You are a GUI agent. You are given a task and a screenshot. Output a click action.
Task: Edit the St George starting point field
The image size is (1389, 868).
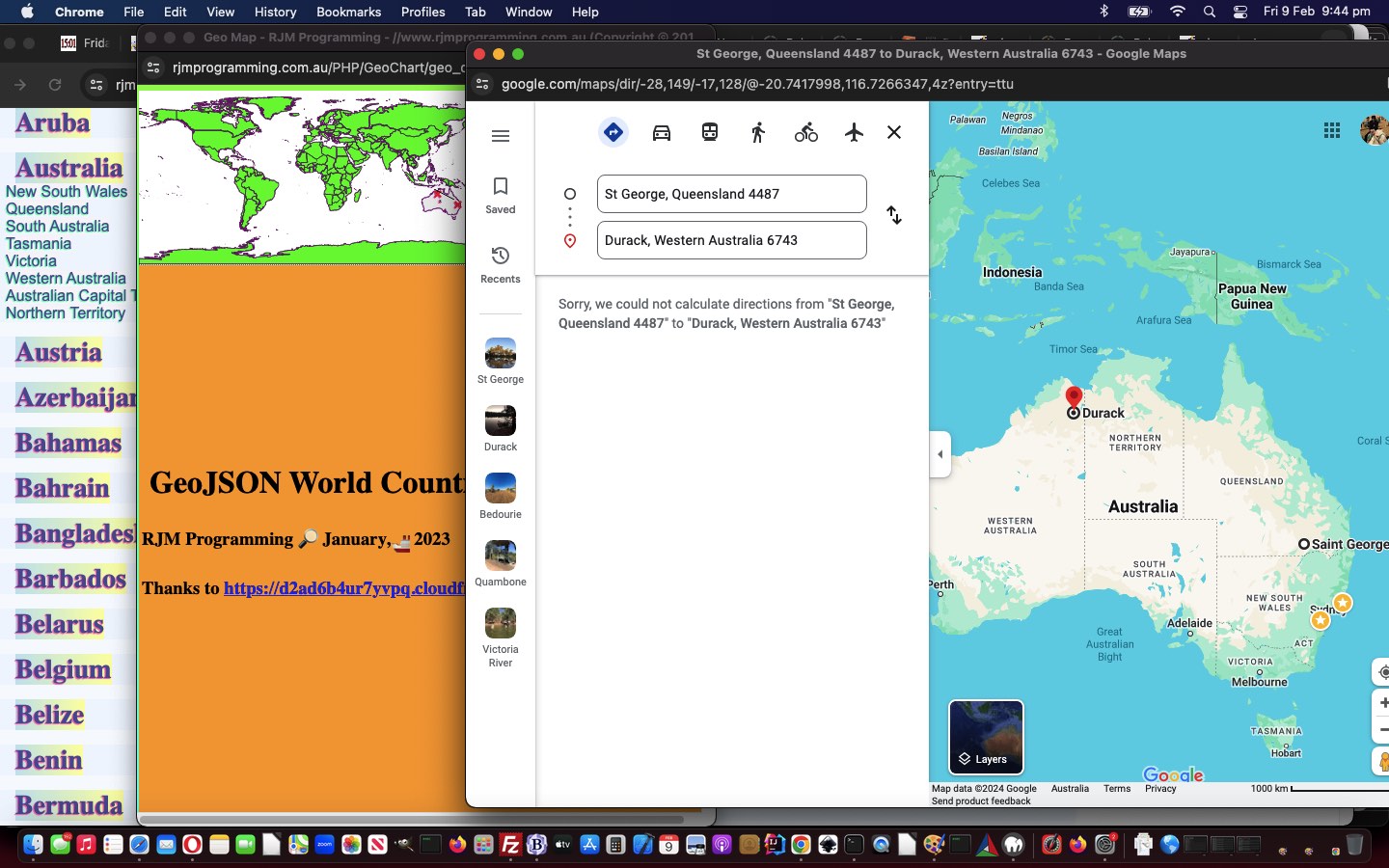(x=732, y=194)
